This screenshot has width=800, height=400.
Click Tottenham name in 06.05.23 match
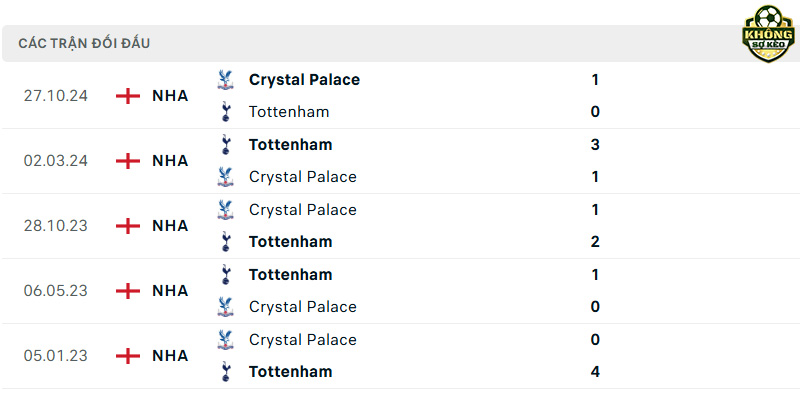point(290,274)
